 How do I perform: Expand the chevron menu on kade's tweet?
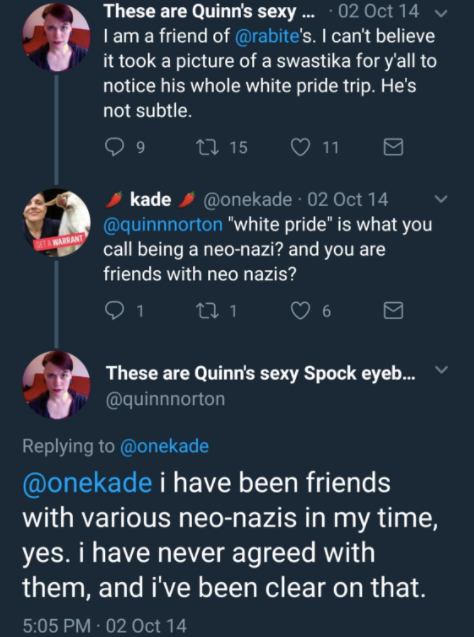tap(441, 199)
